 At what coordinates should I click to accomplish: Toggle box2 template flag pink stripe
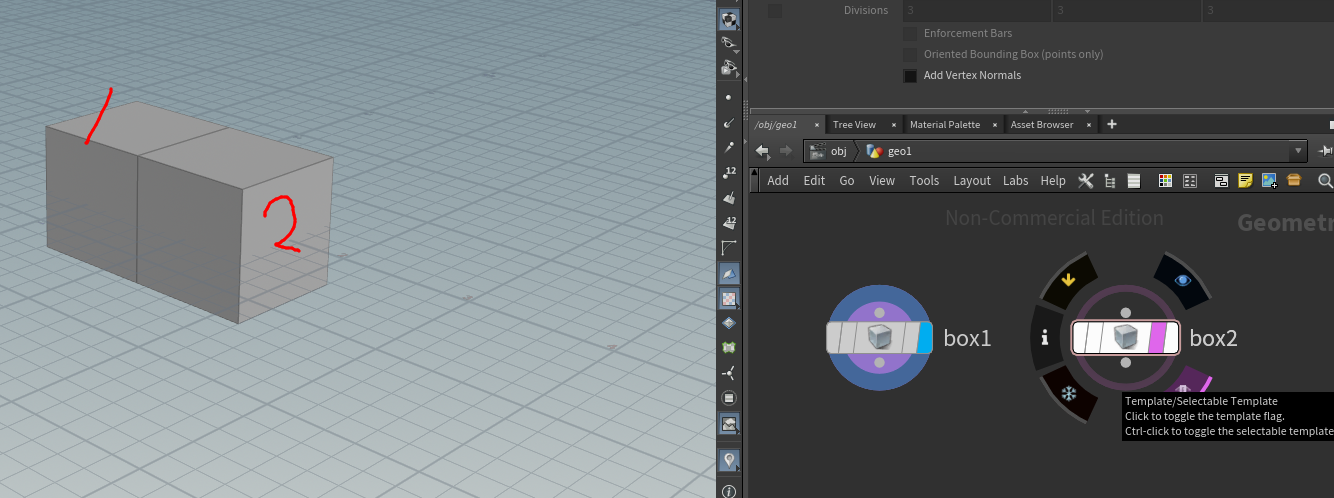[x=1157, y=338]
